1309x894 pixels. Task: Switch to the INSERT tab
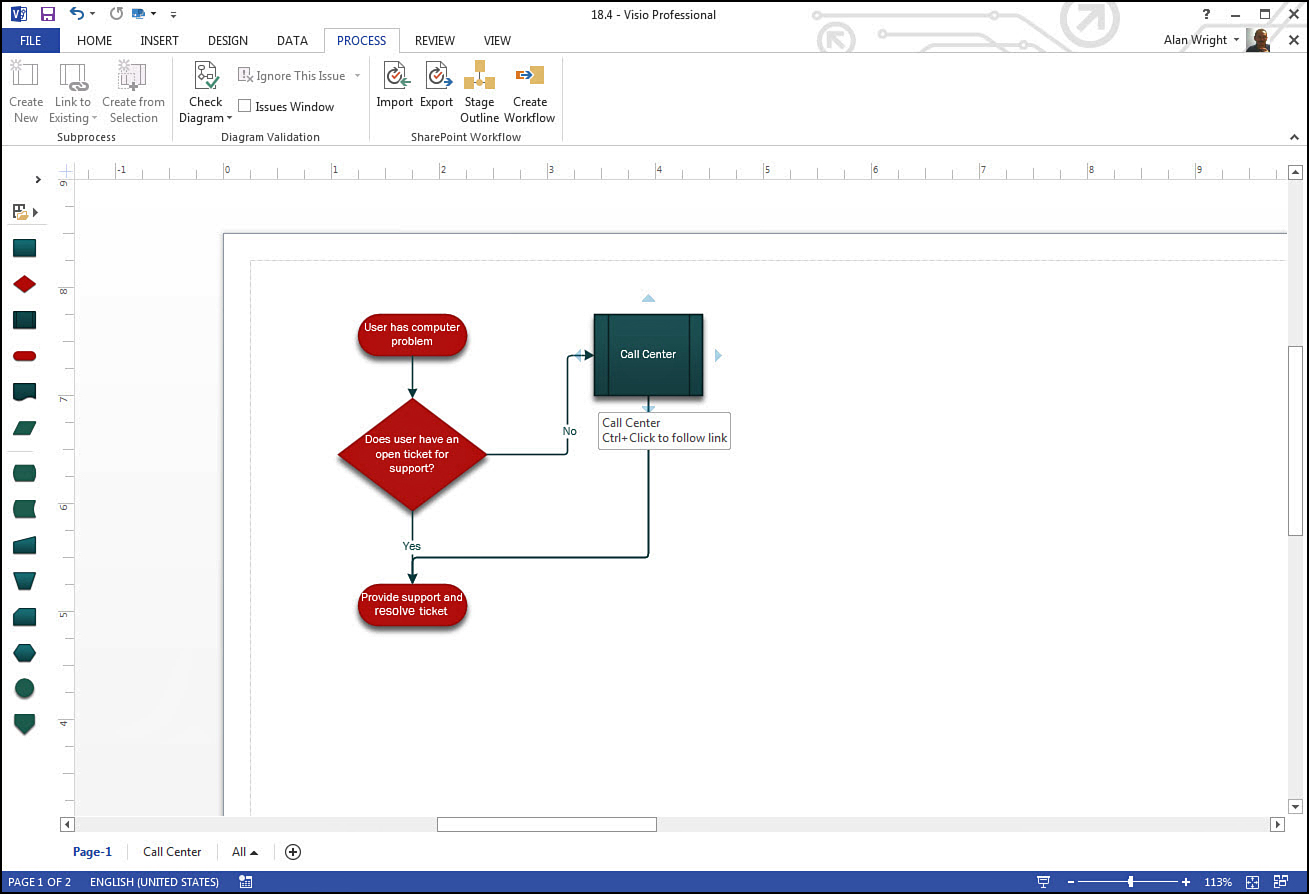click(159, 40)
